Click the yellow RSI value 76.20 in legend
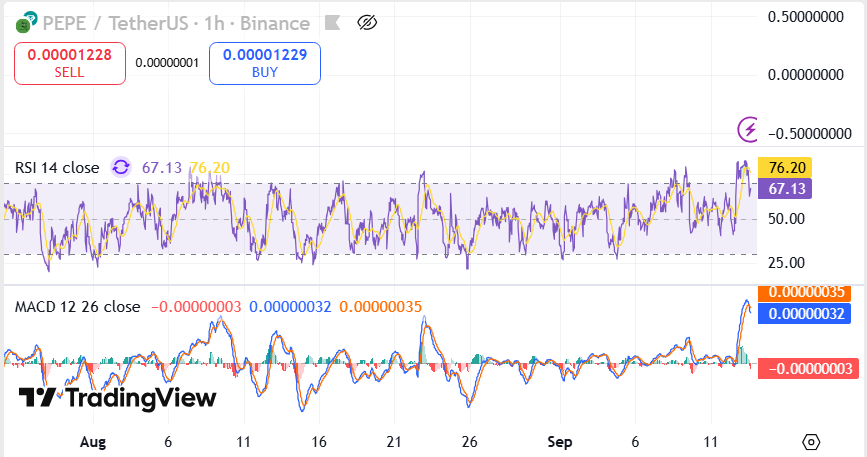Screen dimensions: 867x457 (210, 167)
